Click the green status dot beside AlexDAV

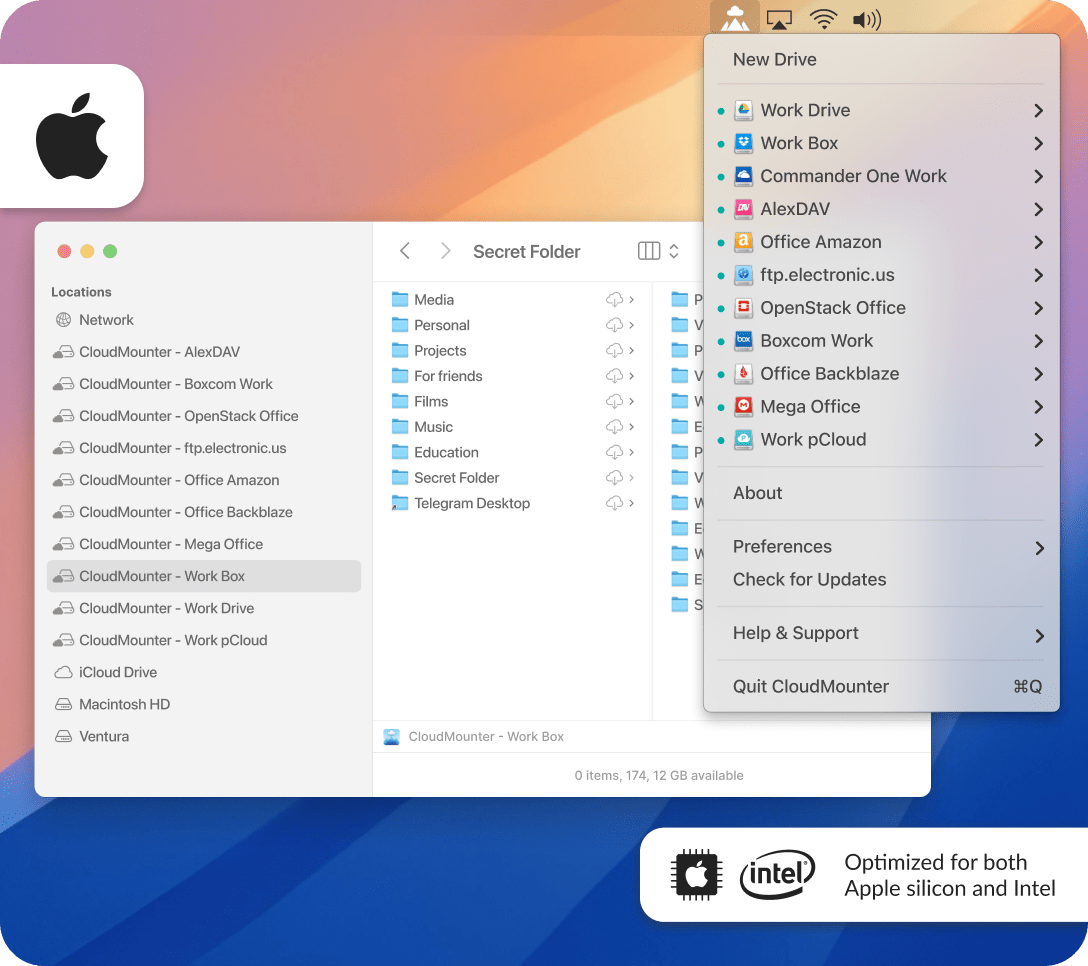[x=723, y=209]
